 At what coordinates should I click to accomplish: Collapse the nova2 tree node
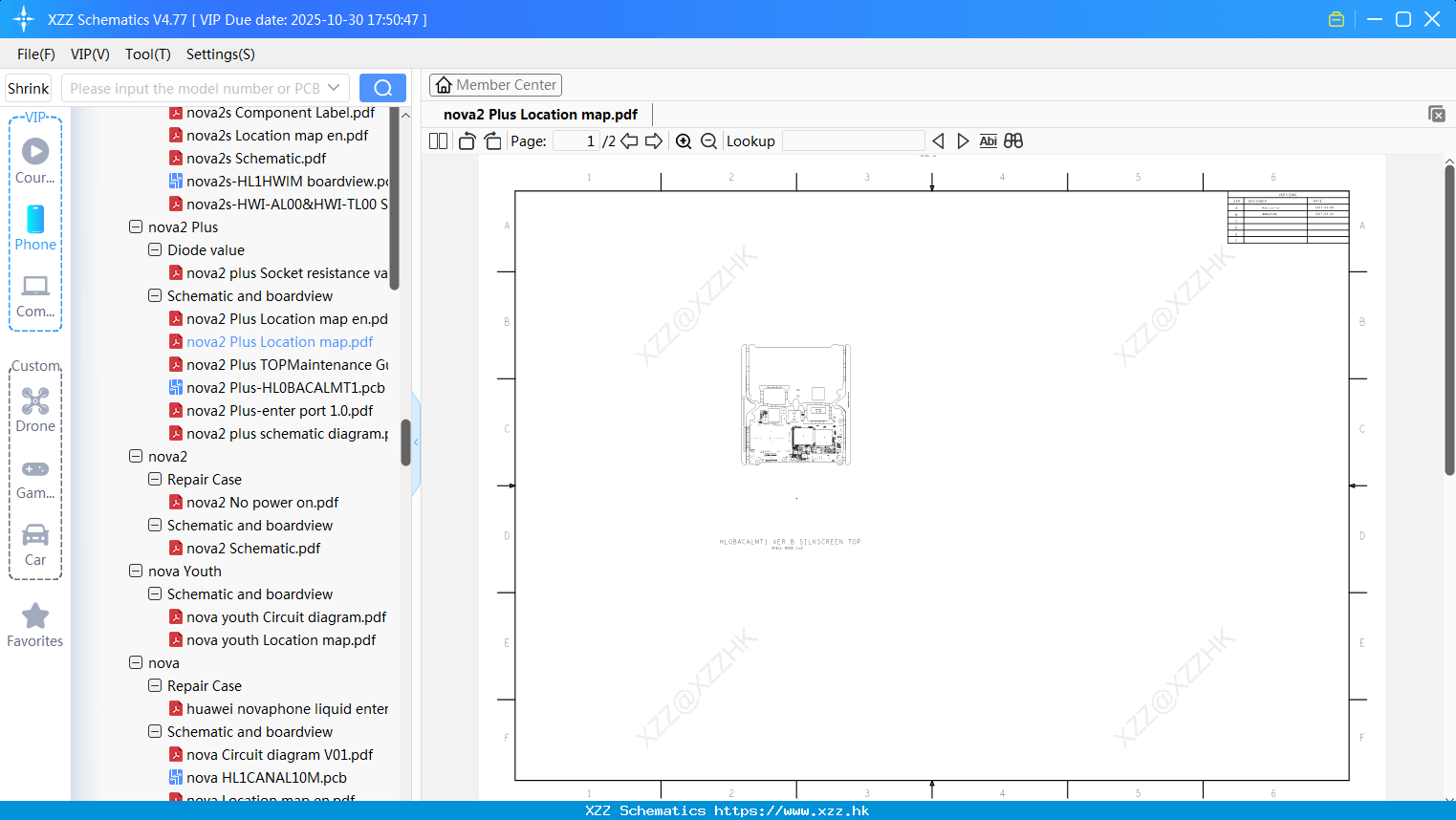point(136,456)
